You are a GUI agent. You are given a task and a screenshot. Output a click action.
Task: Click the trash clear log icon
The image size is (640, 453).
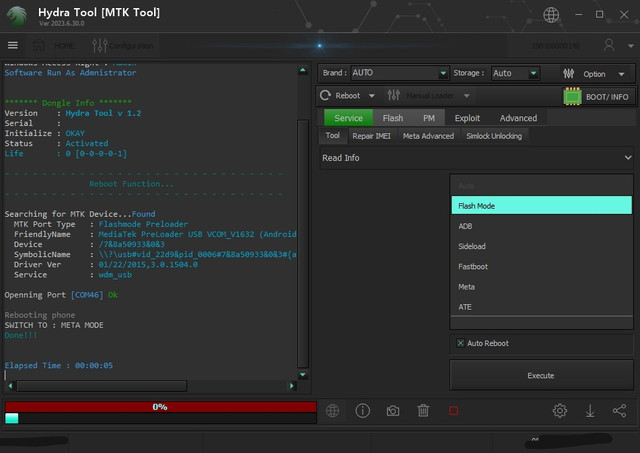click(423, 410)
